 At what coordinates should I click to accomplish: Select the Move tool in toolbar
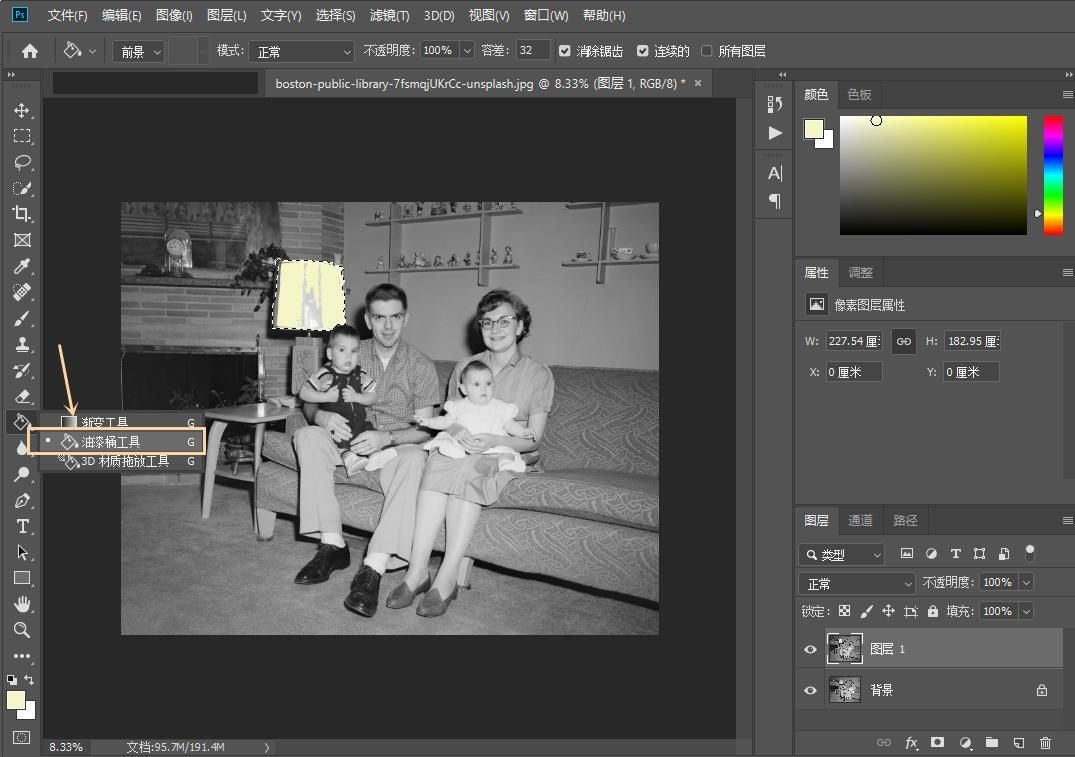(x=21, y=110)
